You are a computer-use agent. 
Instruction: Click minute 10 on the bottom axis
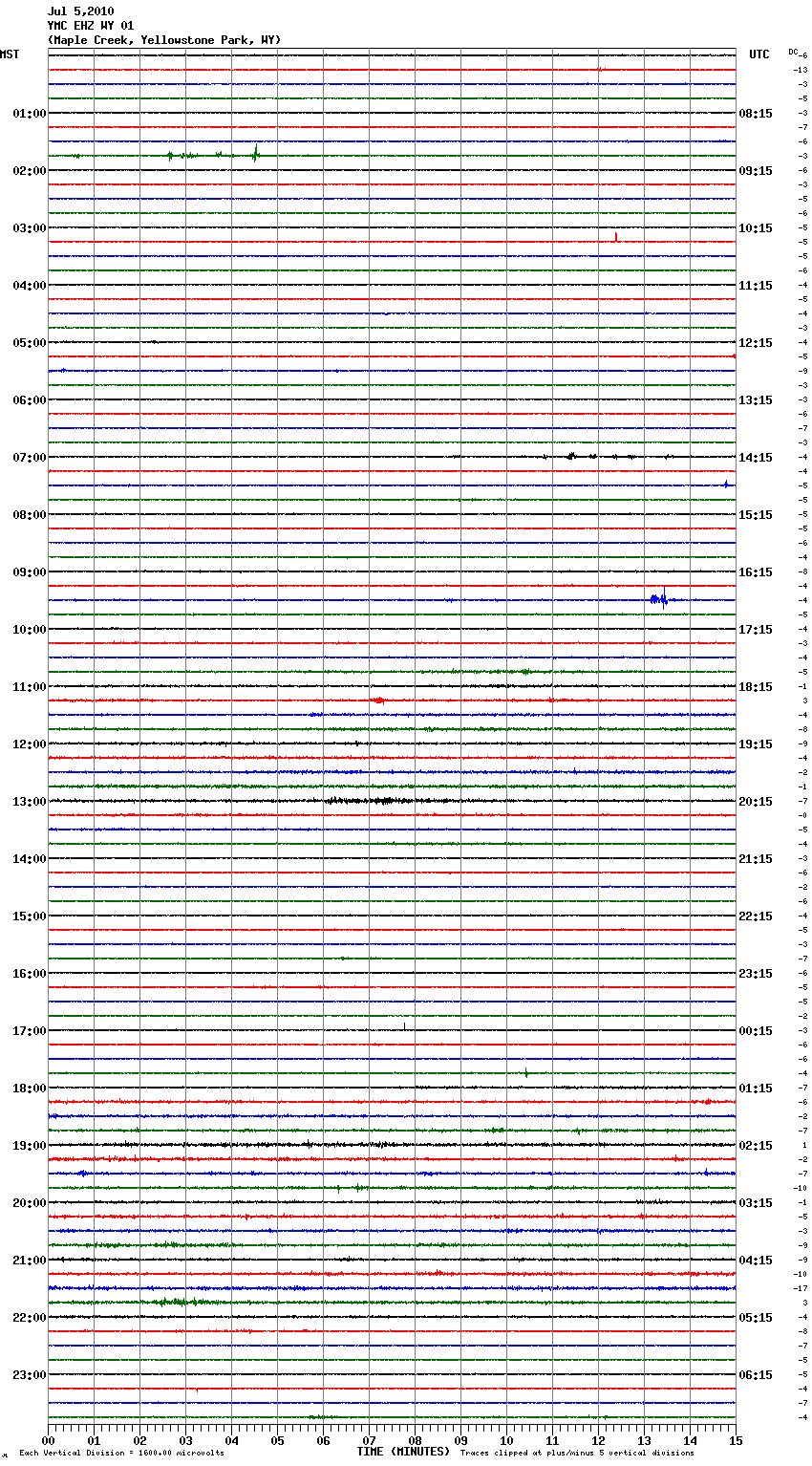pos(506,1440)
